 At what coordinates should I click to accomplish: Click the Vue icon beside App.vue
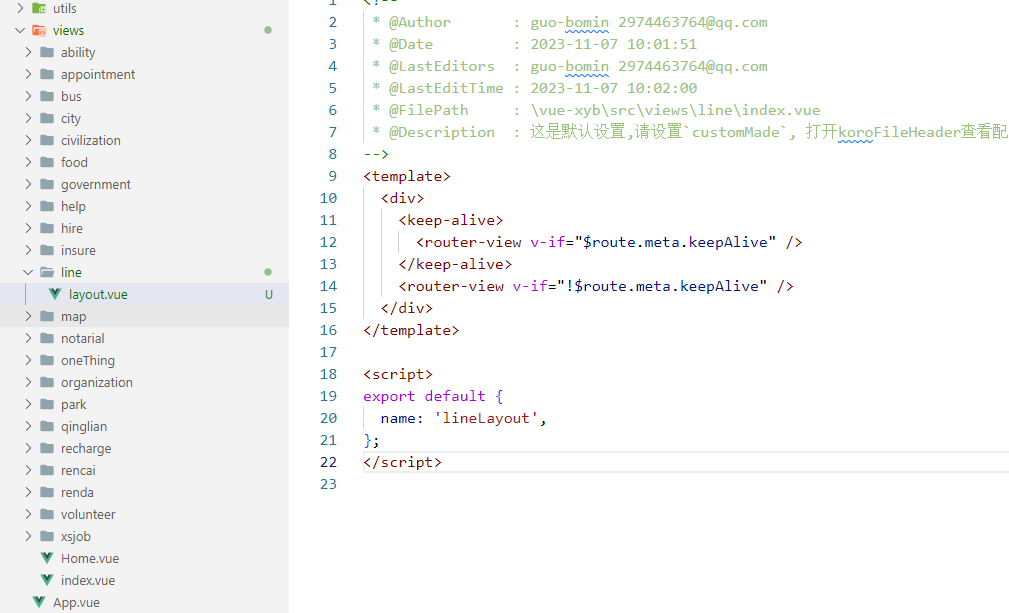tap(39, 602)
